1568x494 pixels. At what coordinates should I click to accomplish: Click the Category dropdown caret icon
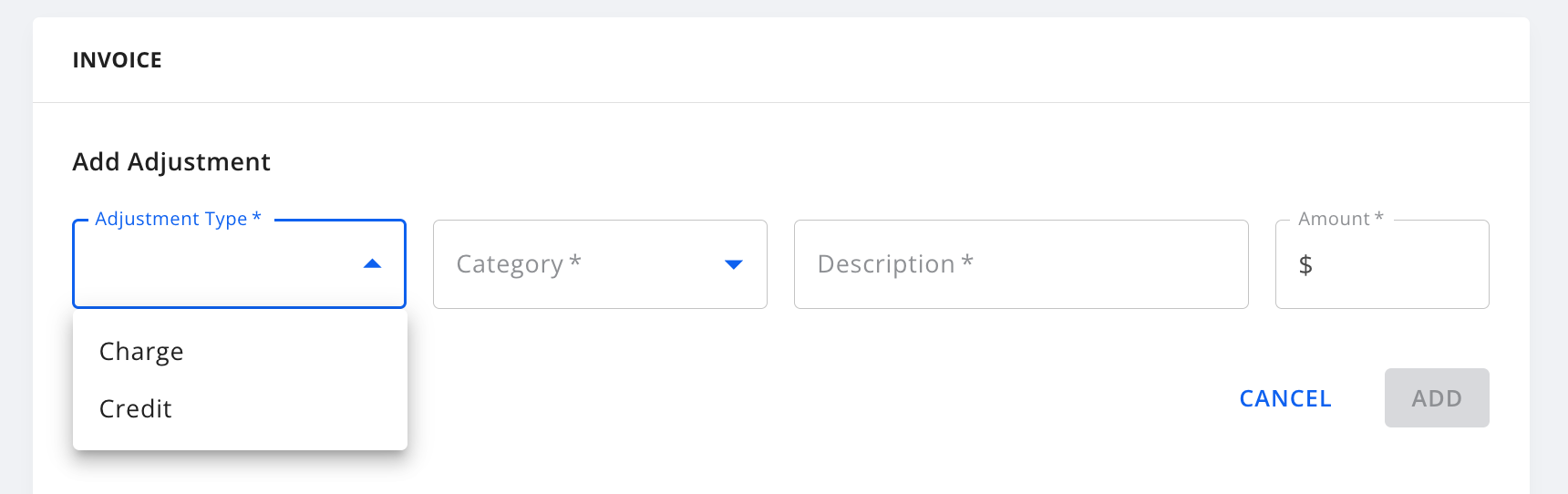point(734,264)
